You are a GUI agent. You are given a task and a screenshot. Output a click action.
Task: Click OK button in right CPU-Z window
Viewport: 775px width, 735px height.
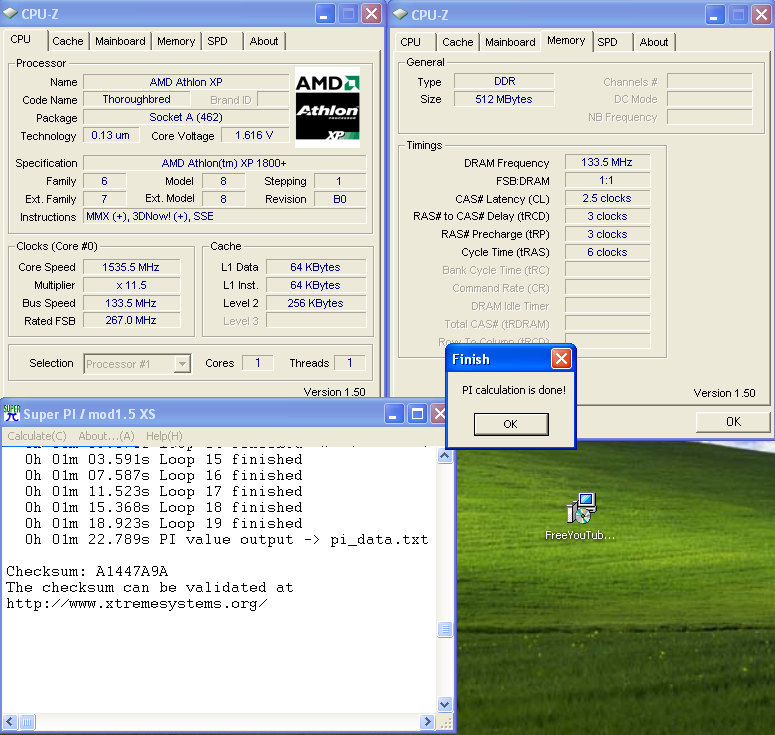(733, 422)
